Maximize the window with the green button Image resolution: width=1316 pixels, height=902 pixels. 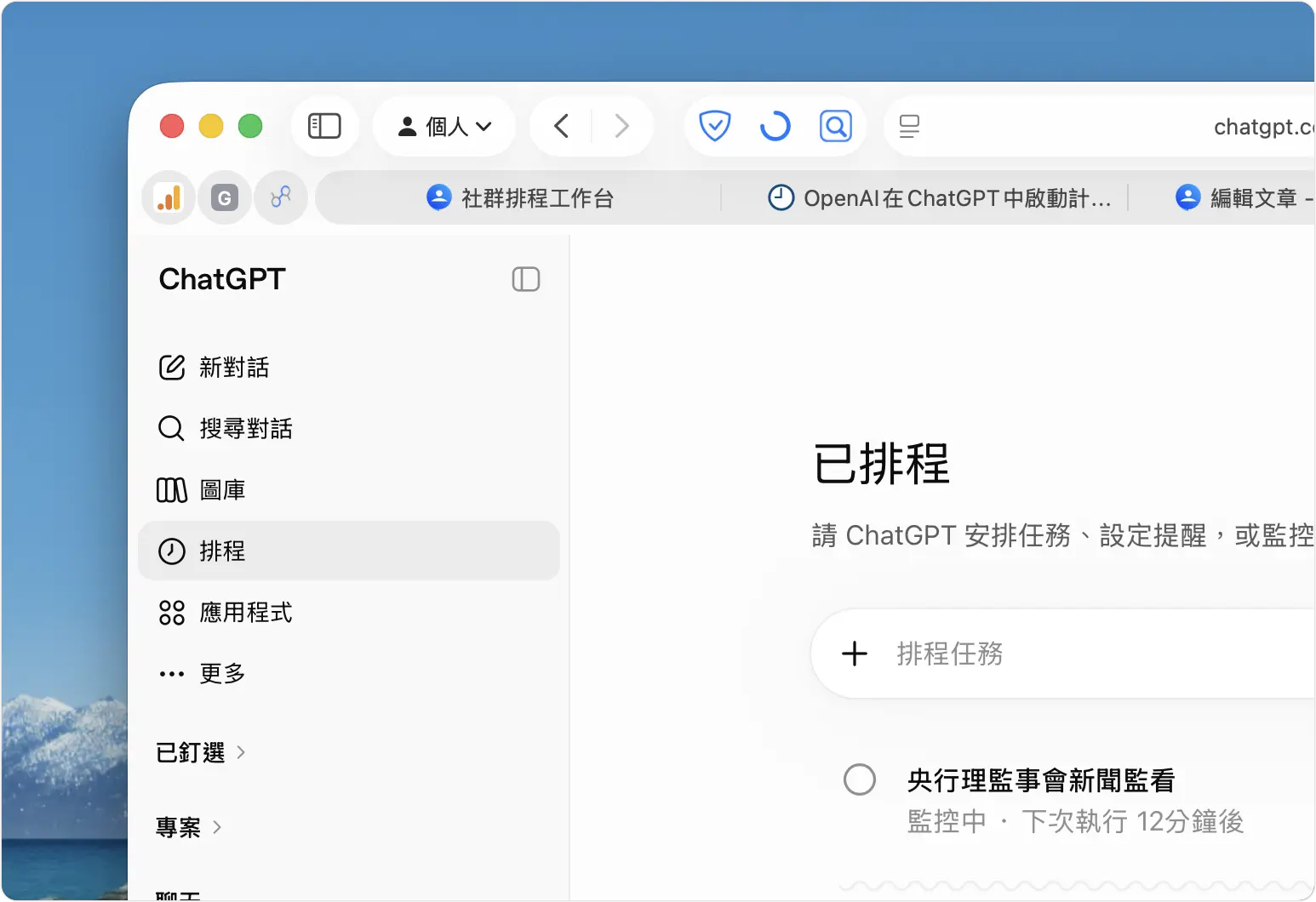point(250,126)
